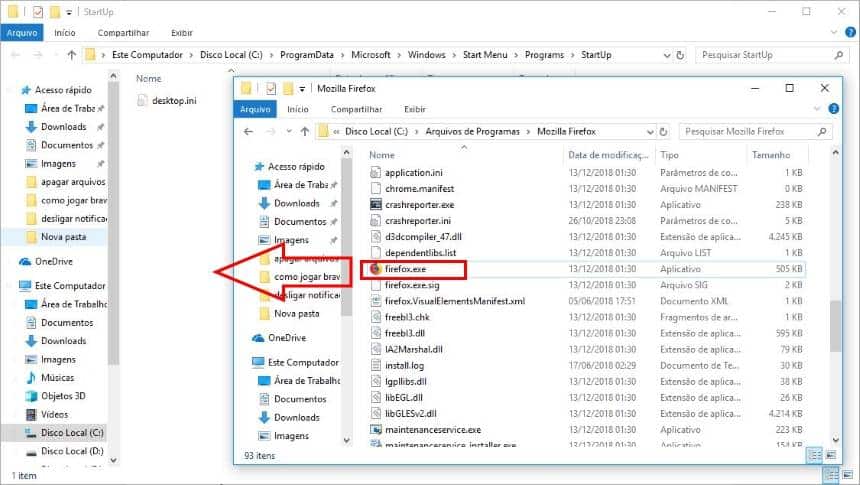This screenshot has width=860, height=485.
Task: Open Acesso rápido star in Mozilla Firefox sidebar
Action: point(259,166)
